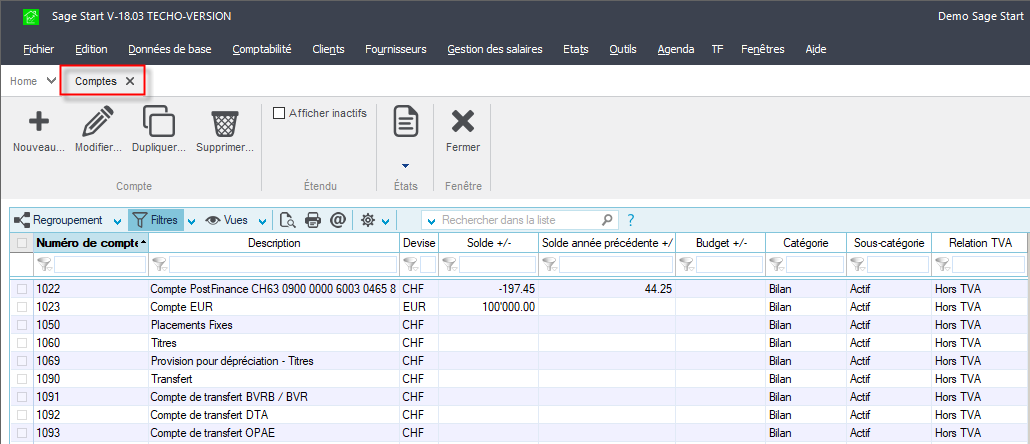Enable the Afficher inactifs checkbox
The height and width of the screenshot is (444, 1030).
coord(279,113)
